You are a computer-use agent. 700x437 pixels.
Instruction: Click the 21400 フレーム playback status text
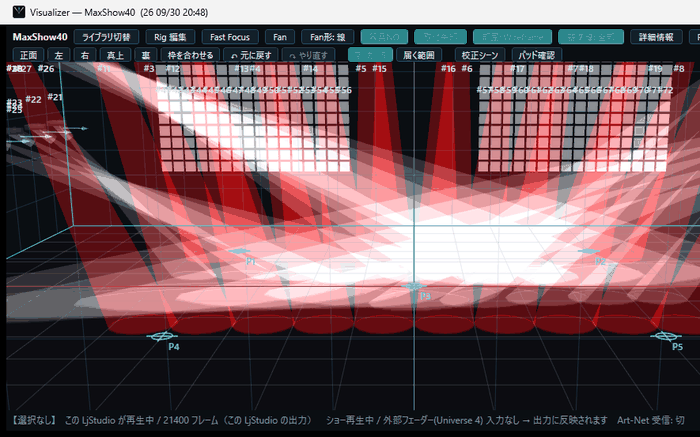188,420
